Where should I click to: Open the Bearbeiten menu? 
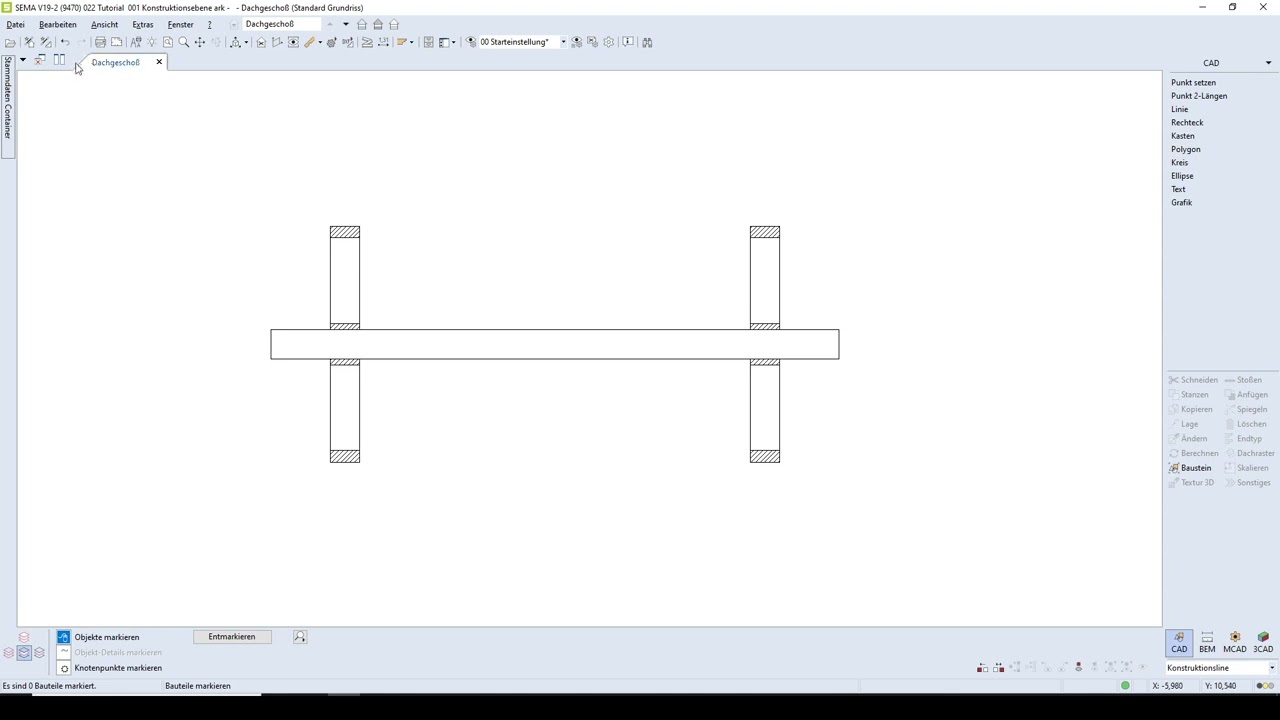57,24
